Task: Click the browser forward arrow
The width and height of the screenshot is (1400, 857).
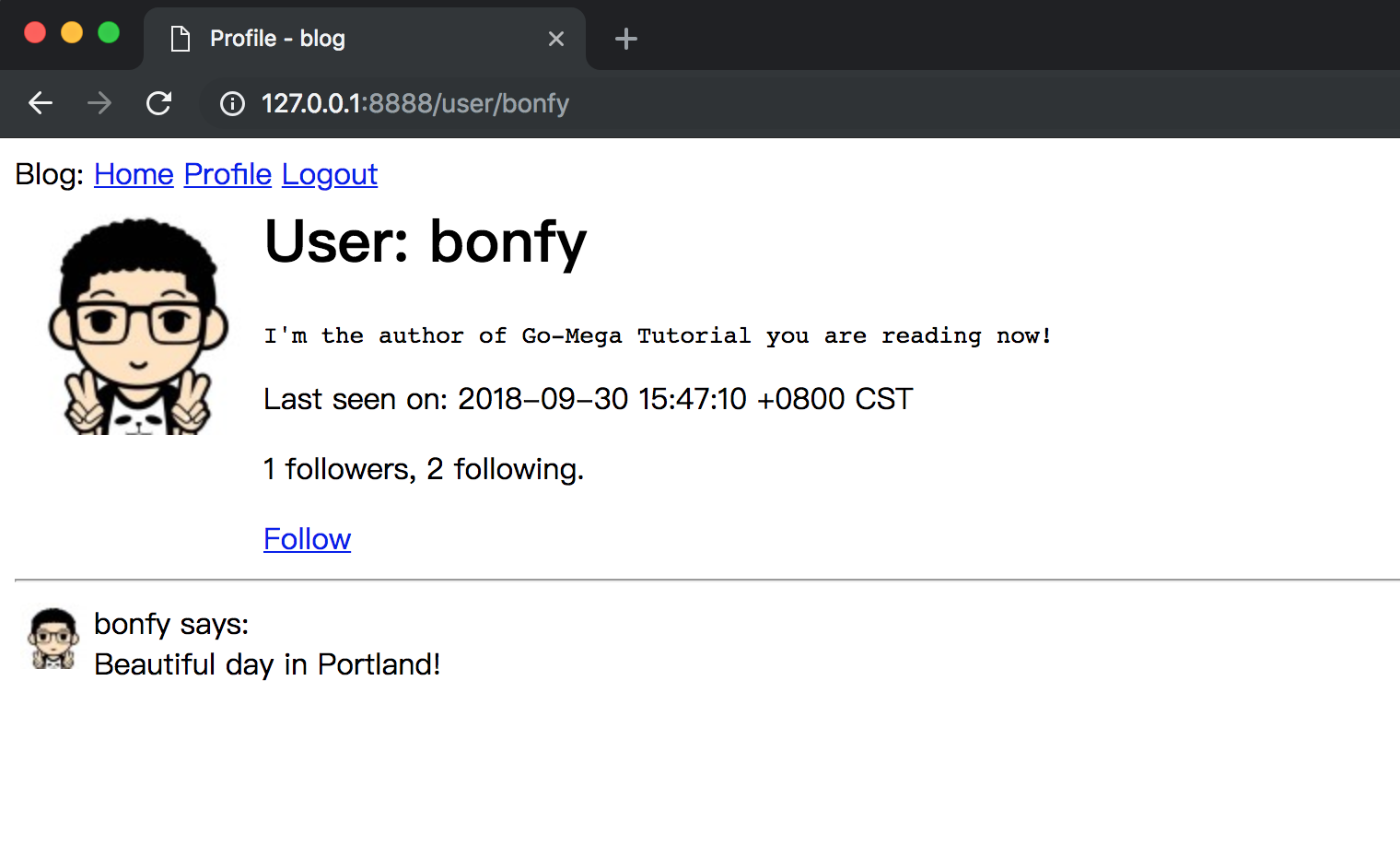Action: (x=99, y=103)
